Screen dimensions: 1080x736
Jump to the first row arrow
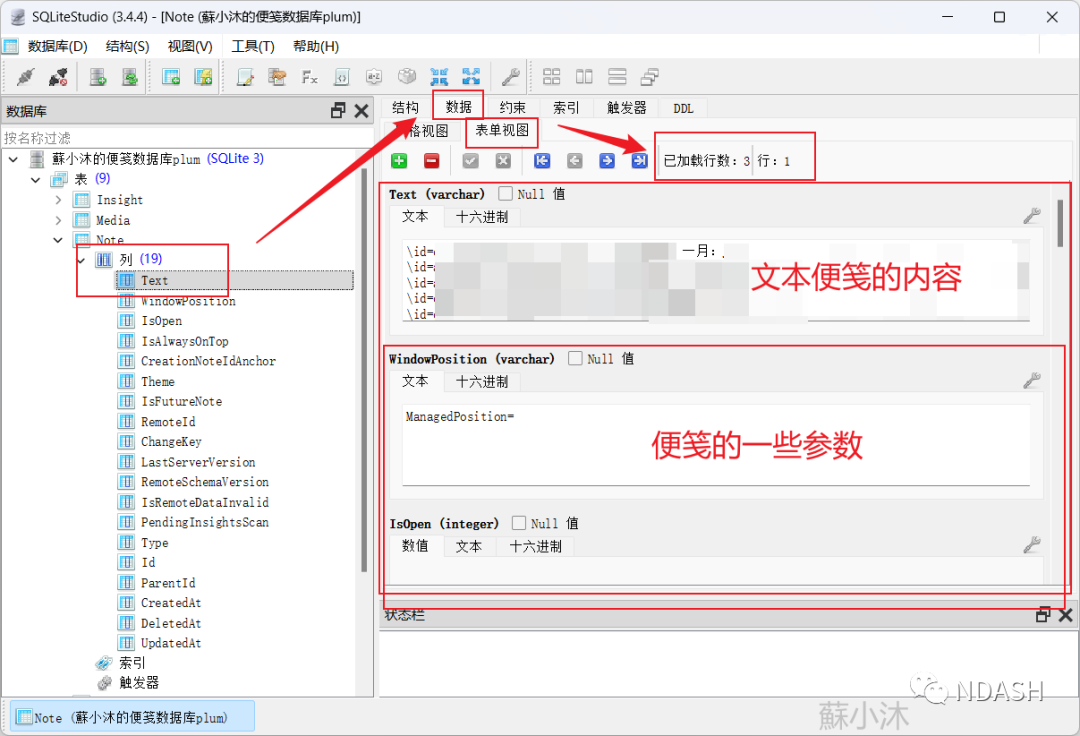(542, 160)
